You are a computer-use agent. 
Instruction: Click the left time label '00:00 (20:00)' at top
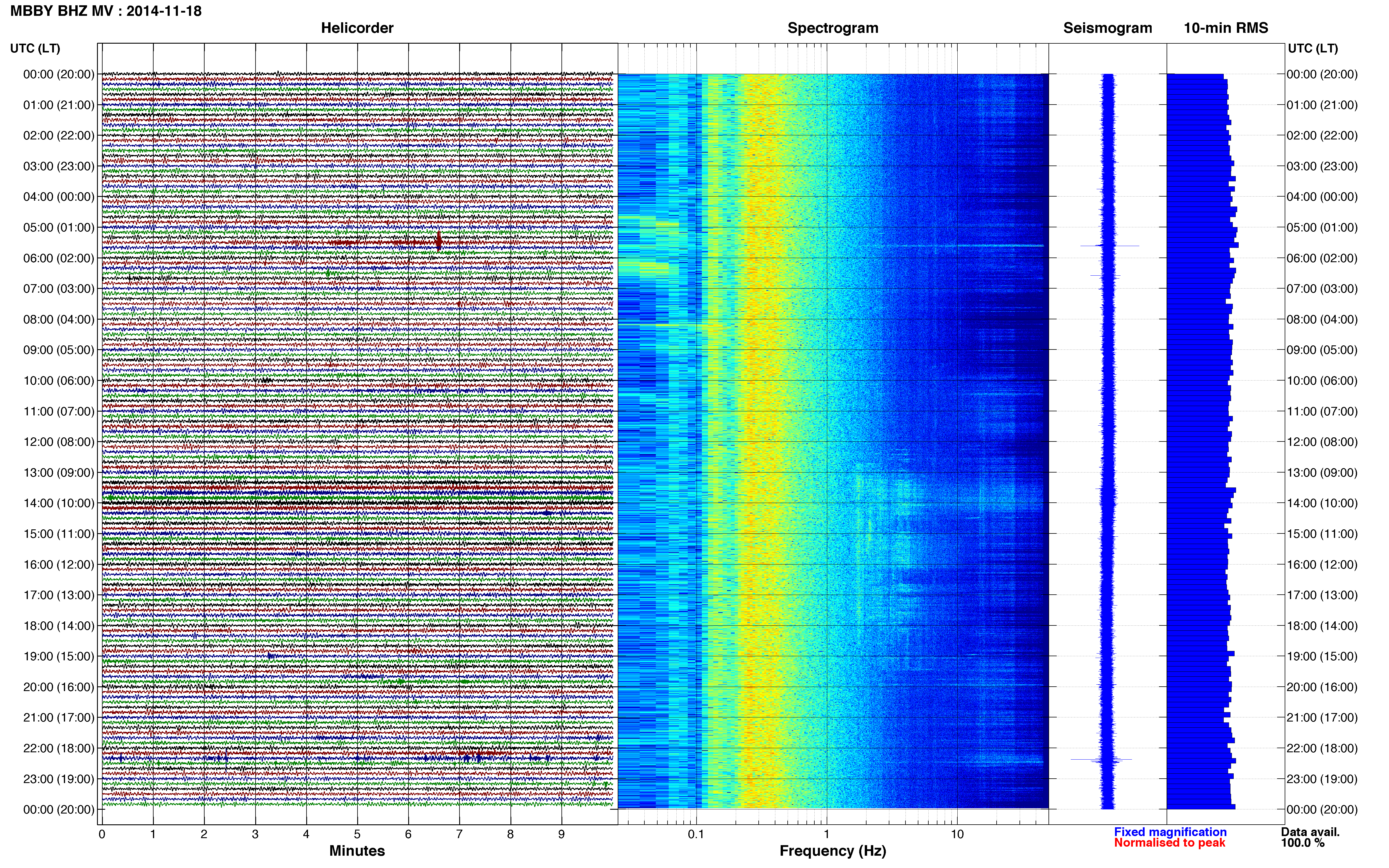(x=59, y=74)
